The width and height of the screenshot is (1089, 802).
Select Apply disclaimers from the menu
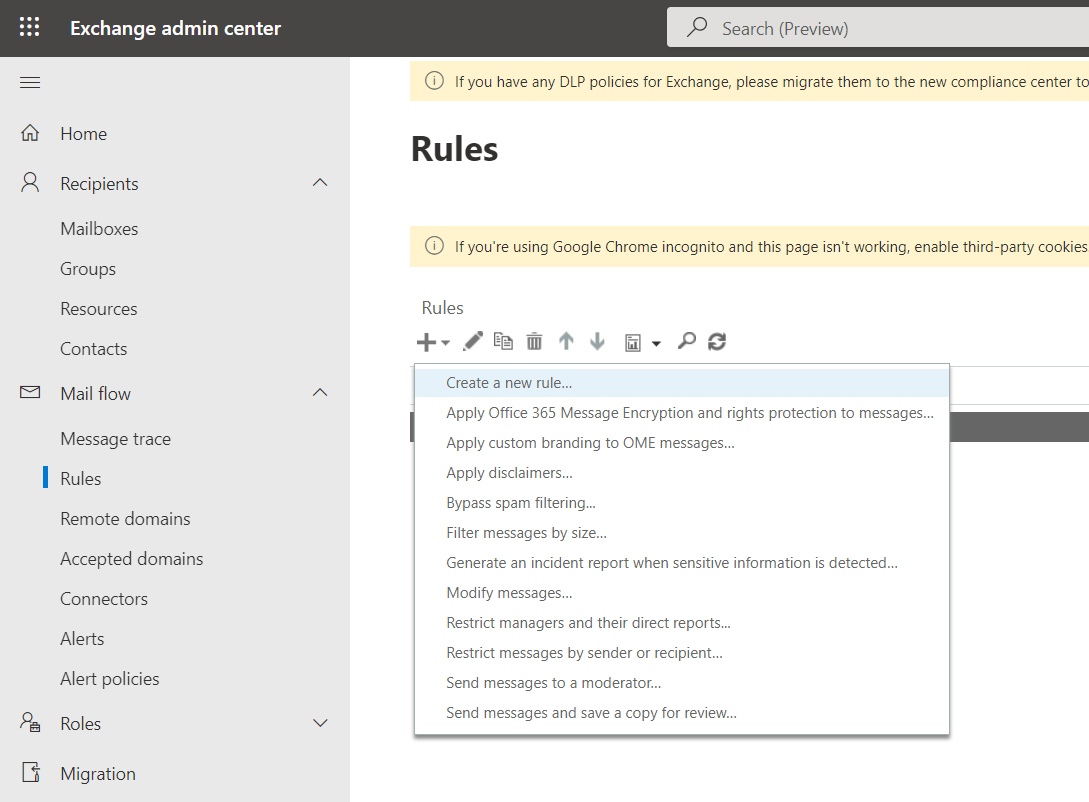(509, 472)
